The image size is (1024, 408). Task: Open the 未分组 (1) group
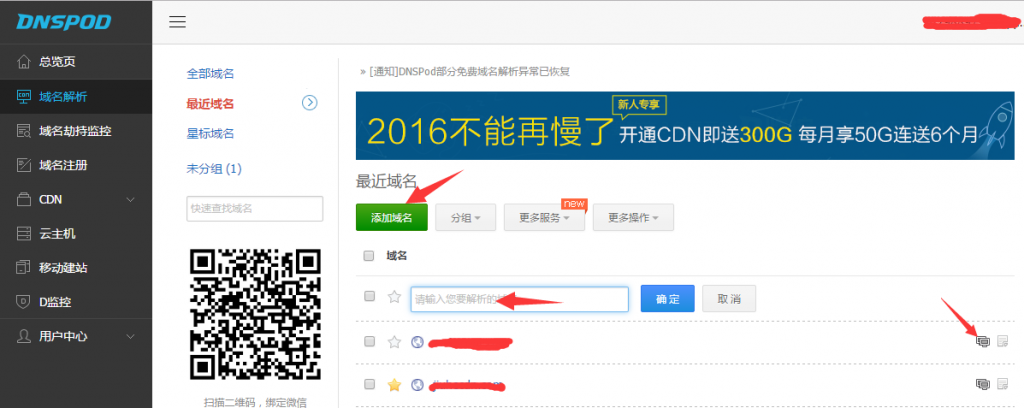(x=214, y=169)
